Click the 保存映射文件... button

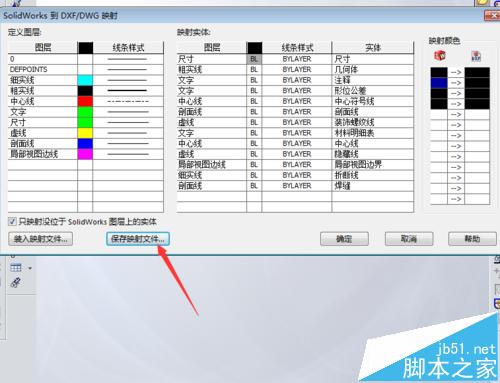[138, 239]
